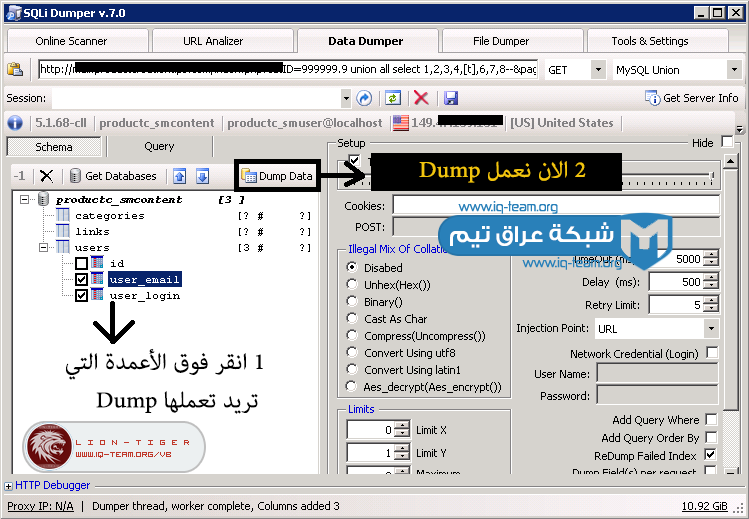Image resolution: width=749 pixels, height=519 pixels.
Task: Click the user_login column icon
Action: point(97,295)
